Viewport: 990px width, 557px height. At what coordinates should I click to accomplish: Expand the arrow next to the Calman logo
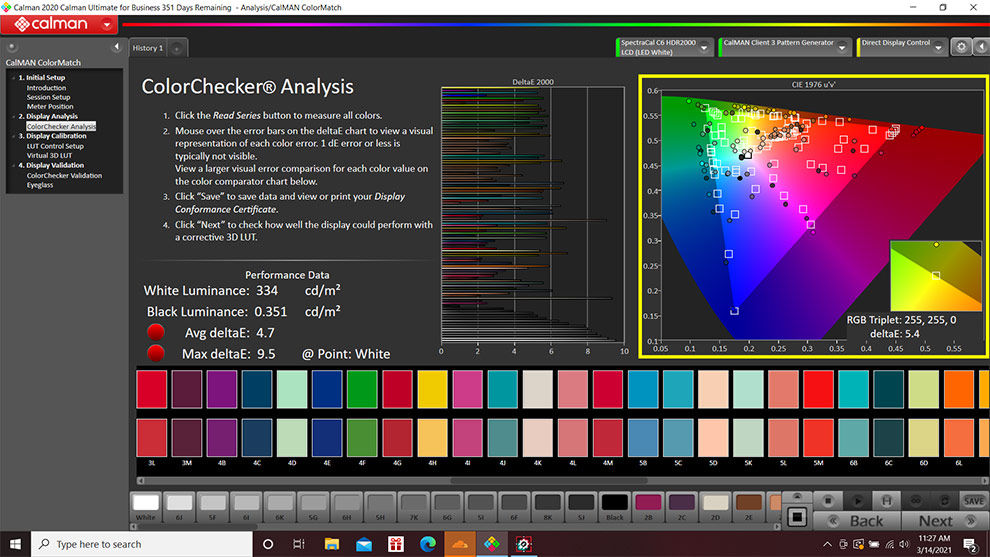107,25
